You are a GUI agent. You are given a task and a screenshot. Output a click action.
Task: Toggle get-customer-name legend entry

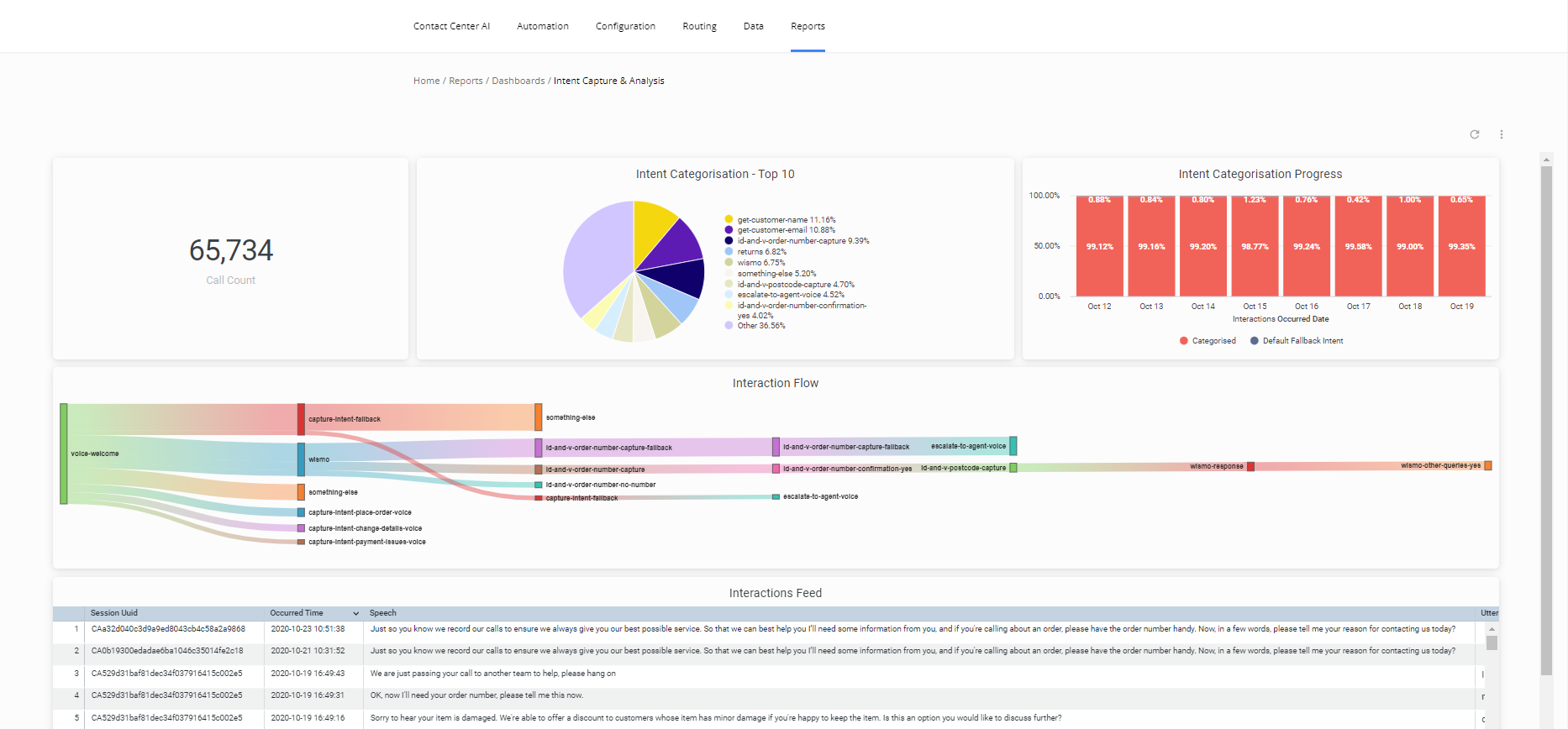pyautogui.click(x=780, y=219)
